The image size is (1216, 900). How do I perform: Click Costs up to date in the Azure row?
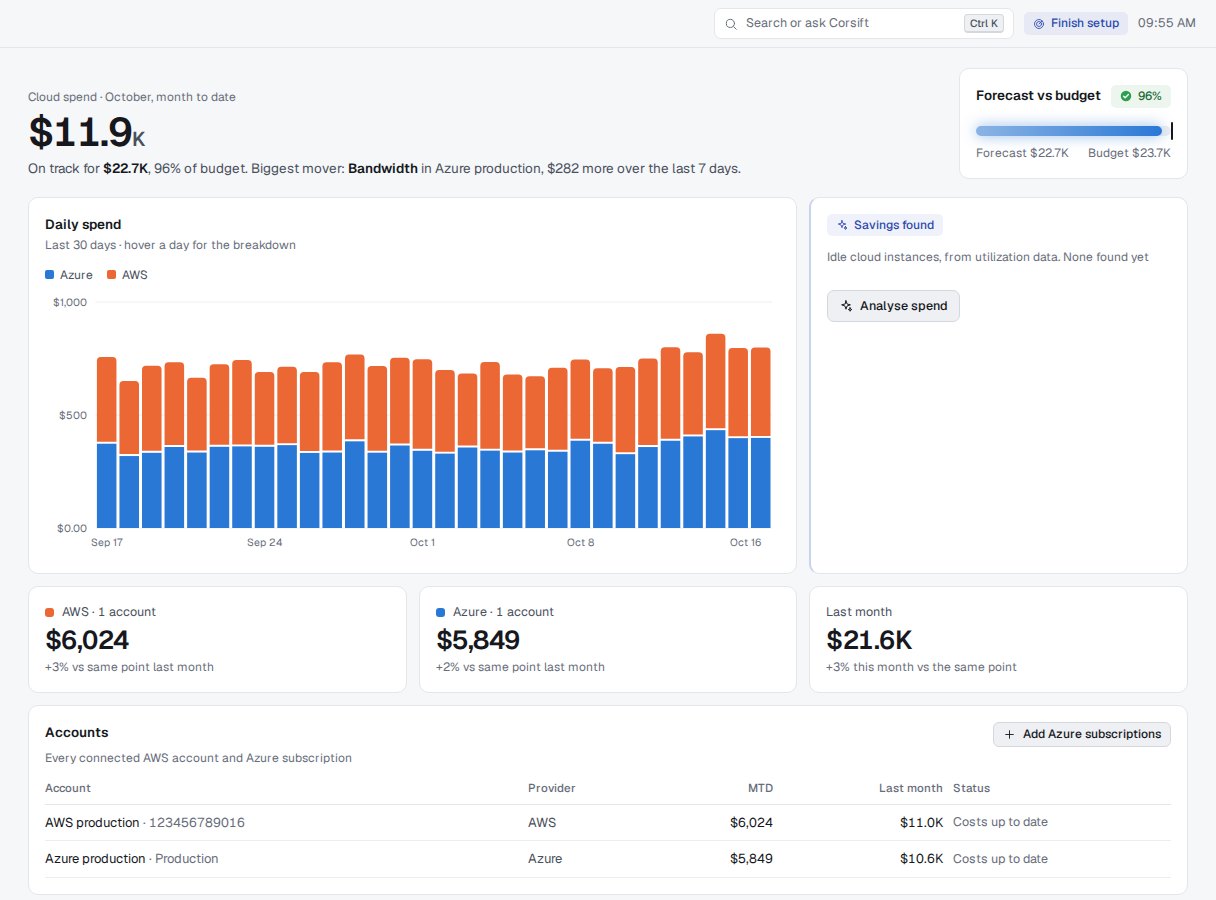1000,859
